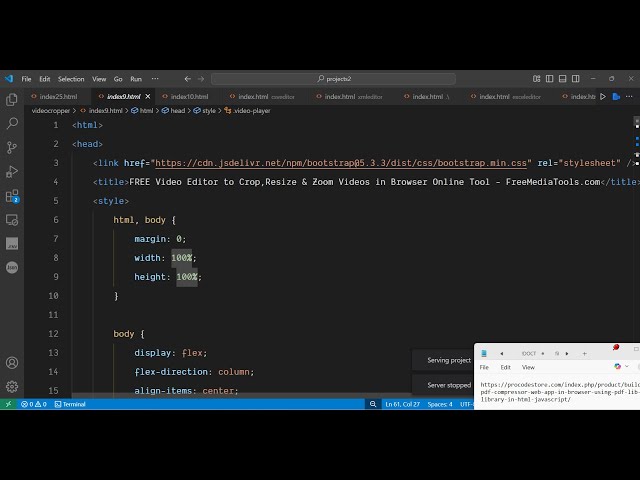Select videocropper in the breadcrumb
Viewport: 640px width, 480px height.
pyautogui.click(x=51, y=111)
